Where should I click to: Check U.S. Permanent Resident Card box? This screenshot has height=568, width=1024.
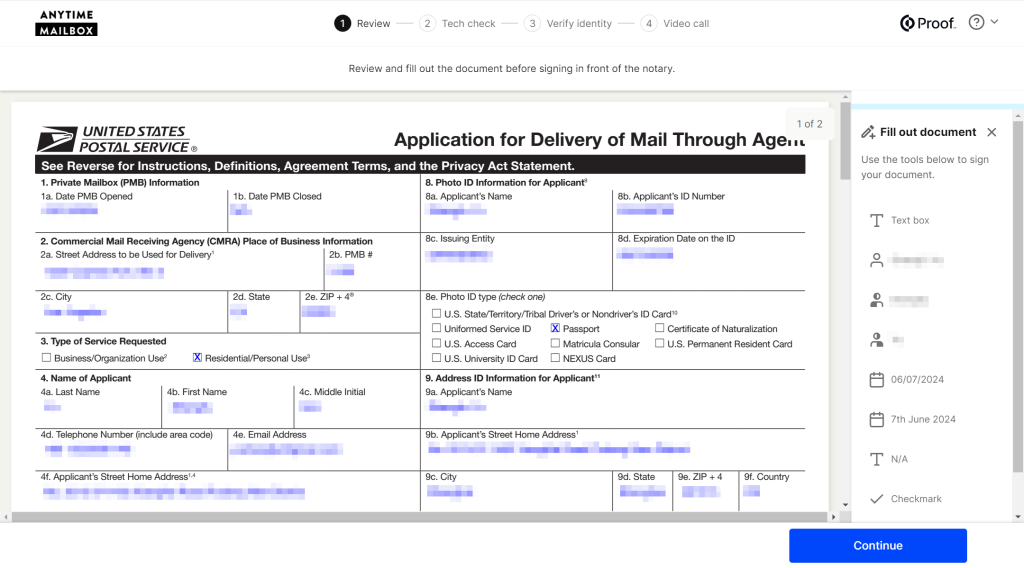click(660, 343)
